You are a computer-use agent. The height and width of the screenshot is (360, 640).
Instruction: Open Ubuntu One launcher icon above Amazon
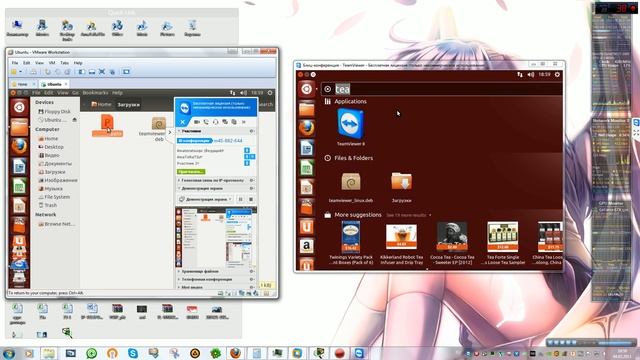307,226
